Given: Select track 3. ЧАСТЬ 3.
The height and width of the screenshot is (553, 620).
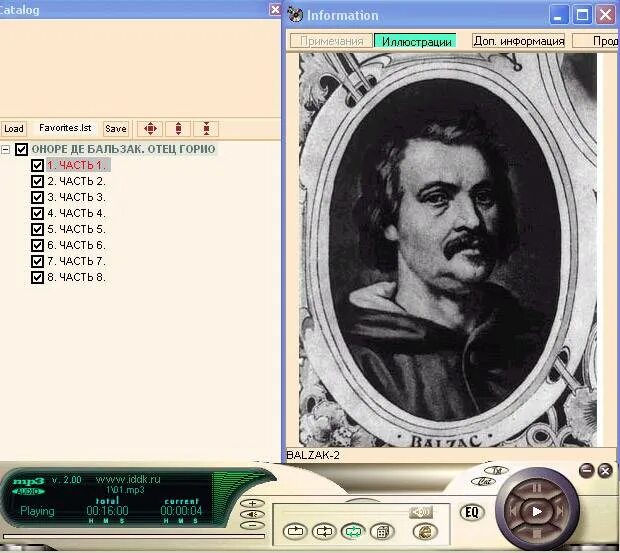Looking at the screenshot, I should point(77,197).
